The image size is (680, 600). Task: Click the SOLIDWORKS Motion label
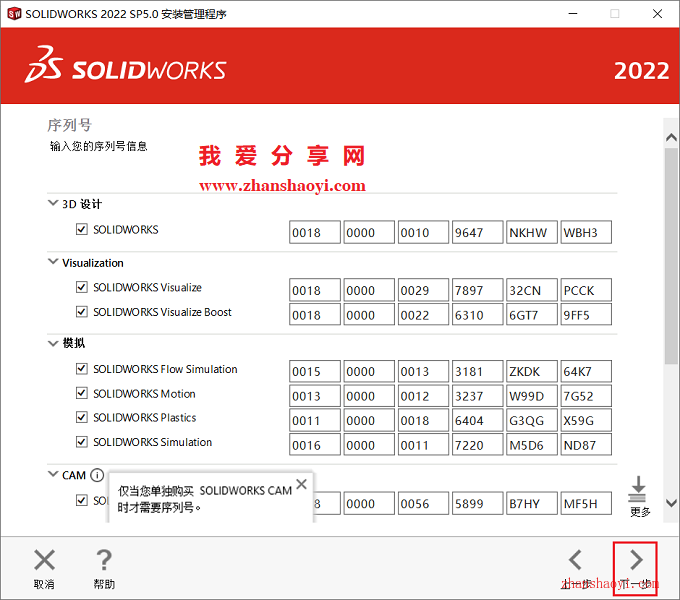point(144,394)
